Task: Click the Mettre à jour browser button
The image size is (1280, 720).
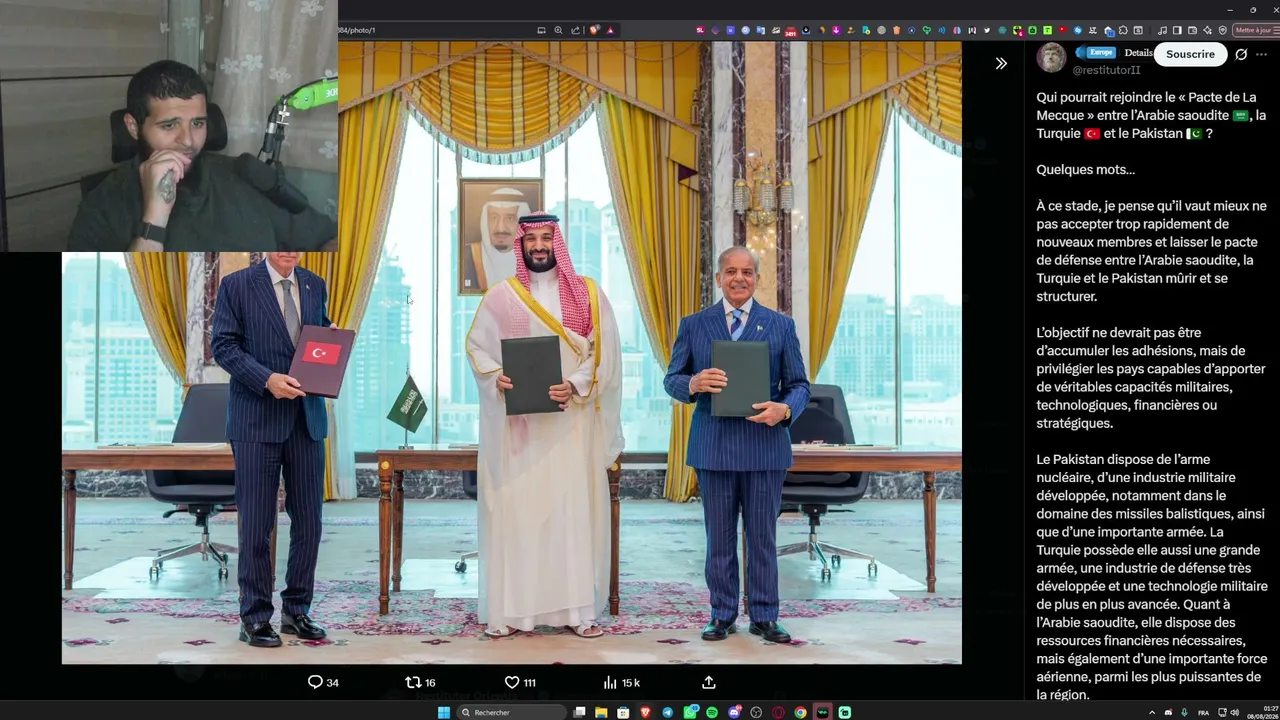Action: coord(1256,30)
